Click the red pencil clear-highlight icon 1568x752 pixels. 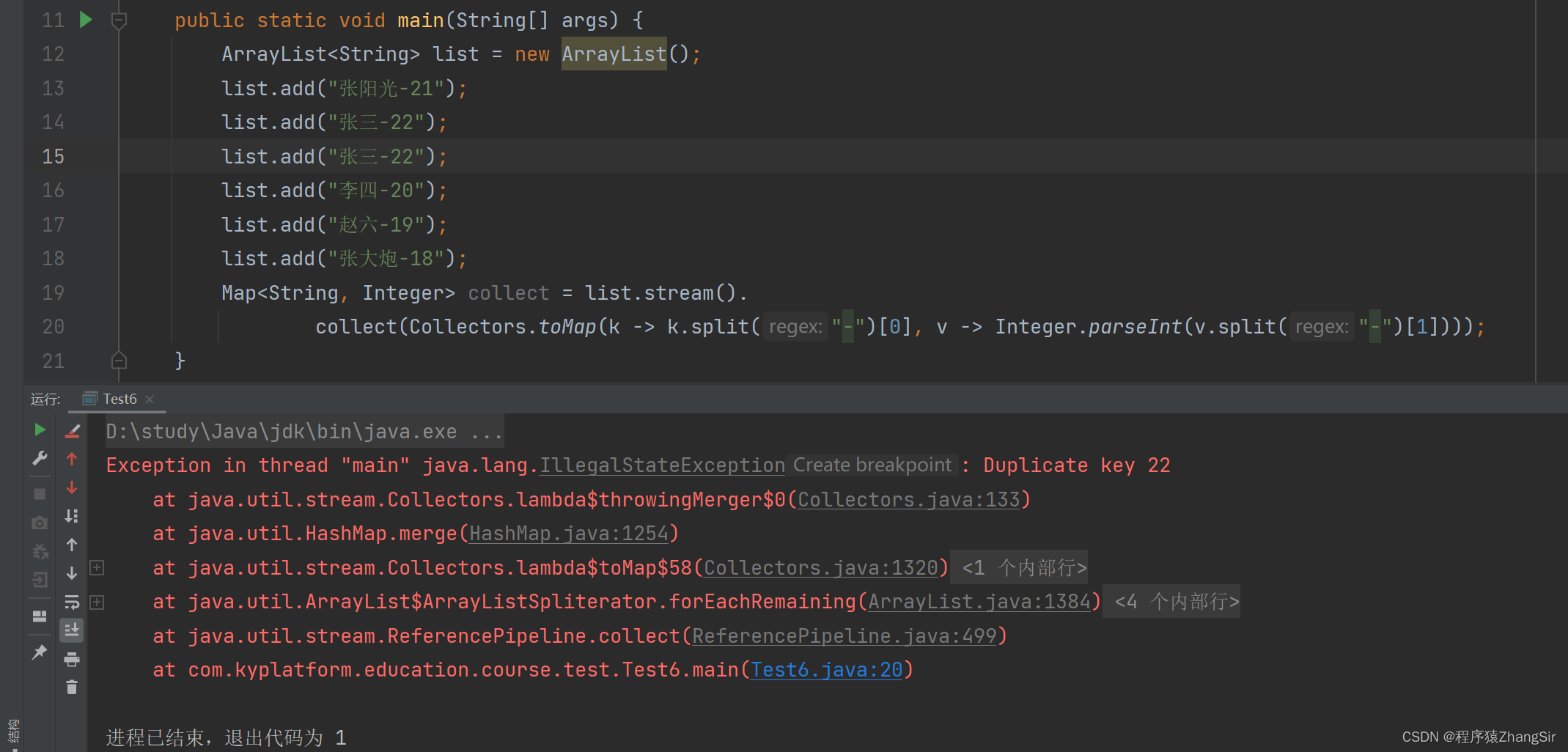point(72,431)
